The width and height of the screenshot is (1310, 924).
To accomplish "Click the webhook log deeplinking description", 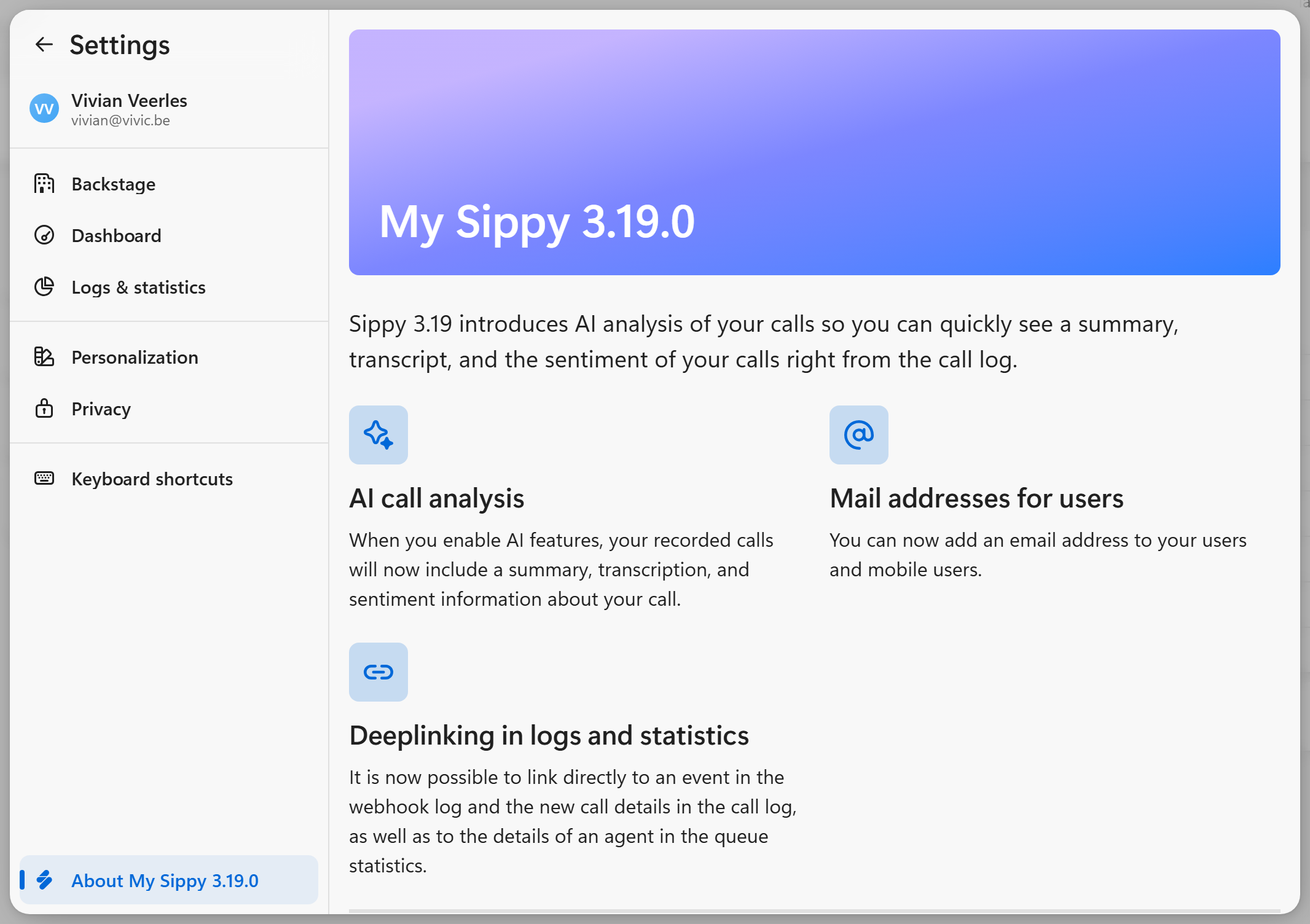I will coord(573,821).
